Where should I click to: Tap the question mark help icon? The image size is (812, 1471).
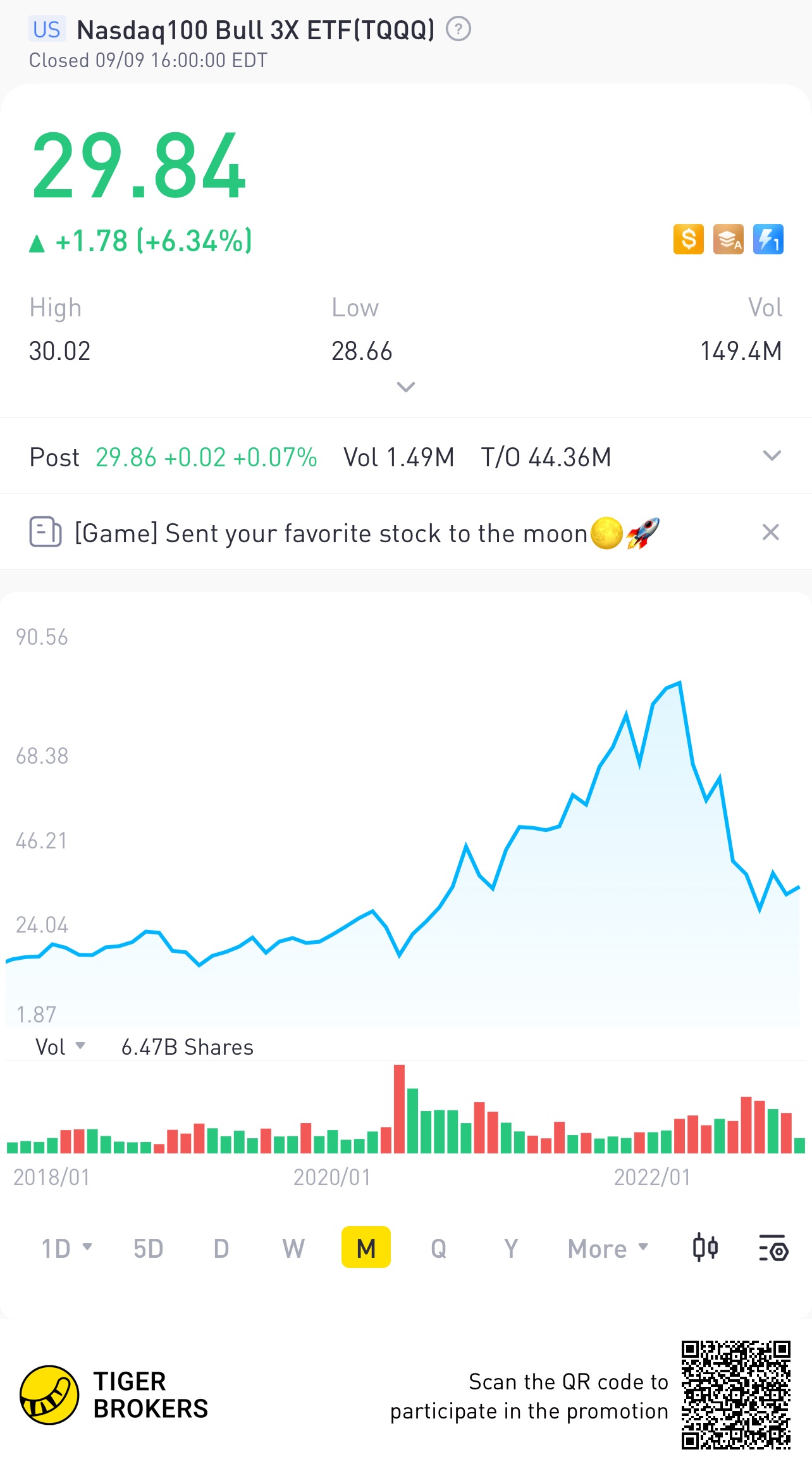click(x=458, y=29)
